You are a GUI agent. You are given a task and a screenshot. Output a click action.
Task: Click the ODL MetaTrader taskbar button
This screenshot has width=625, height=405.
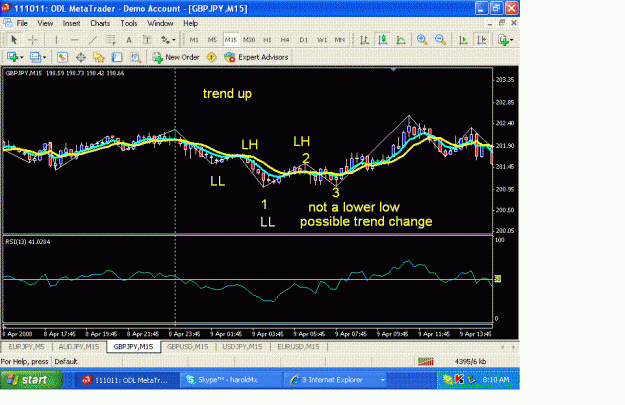click(x=127, y=380)
